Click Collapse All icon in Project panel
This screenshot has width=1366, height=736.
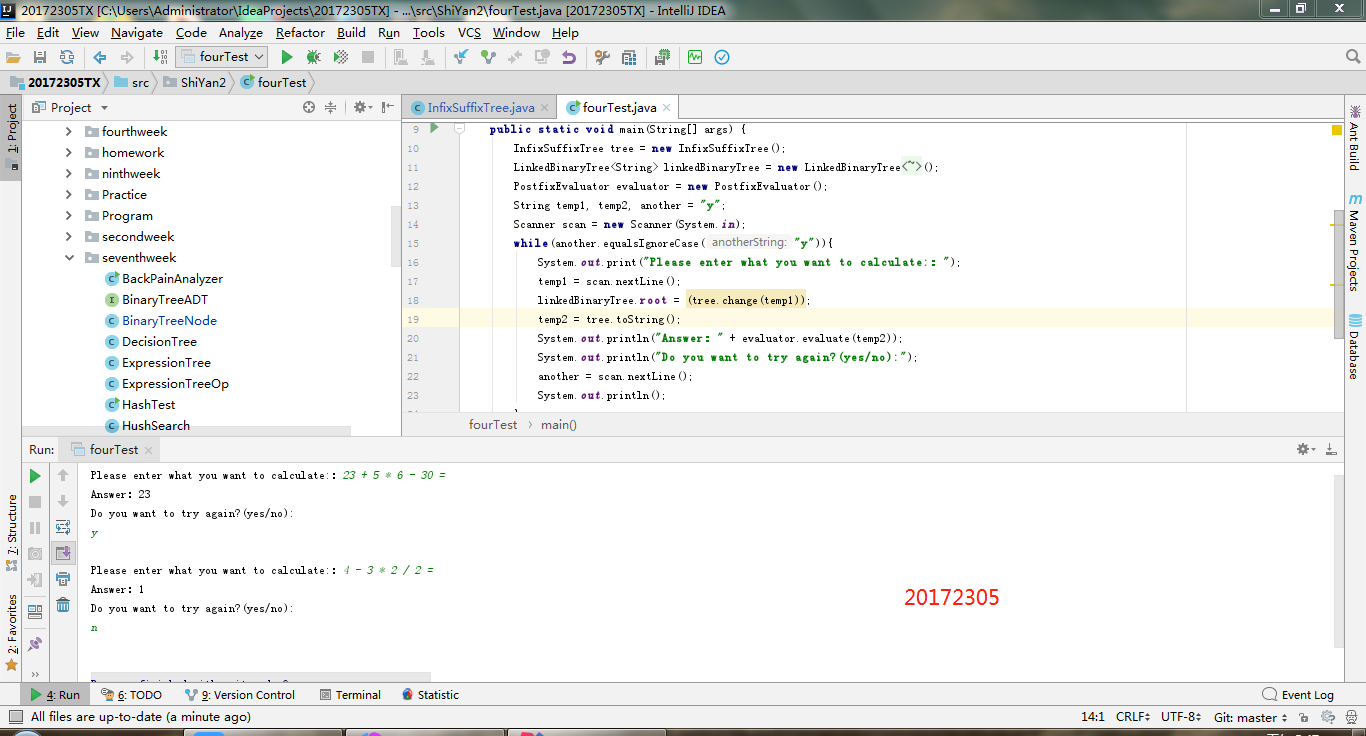click(330, 107)
